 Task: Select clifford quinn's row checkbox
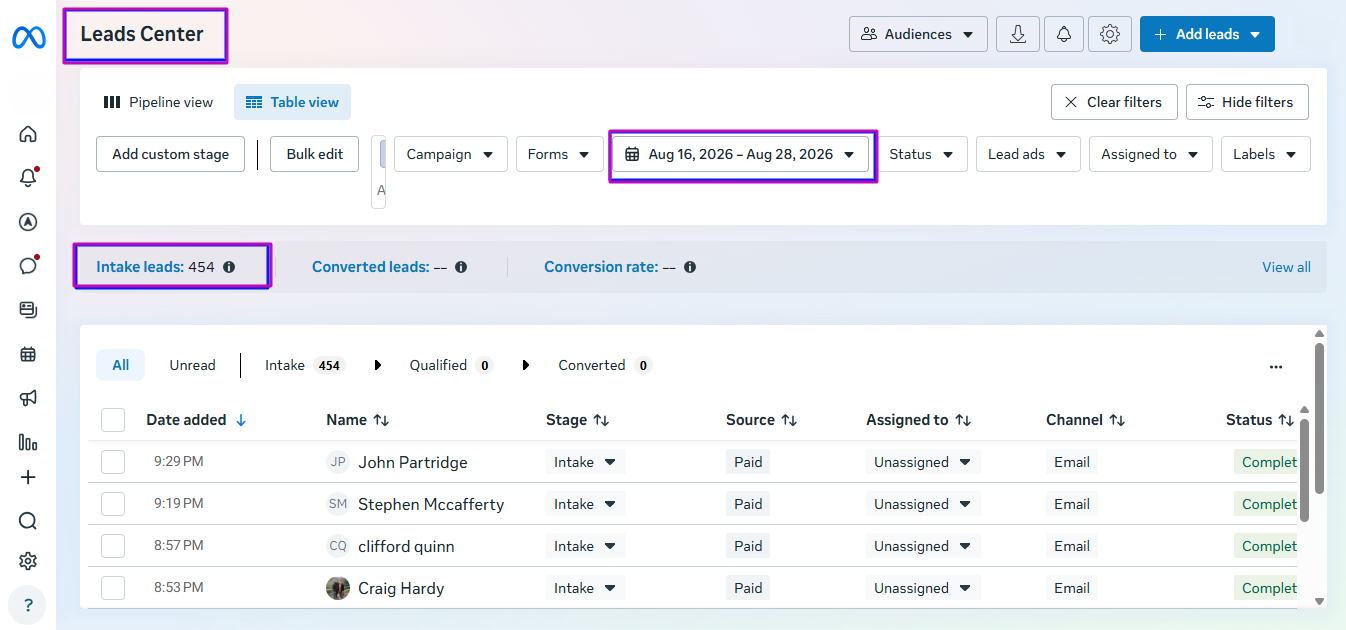click(x=113, y=546)
